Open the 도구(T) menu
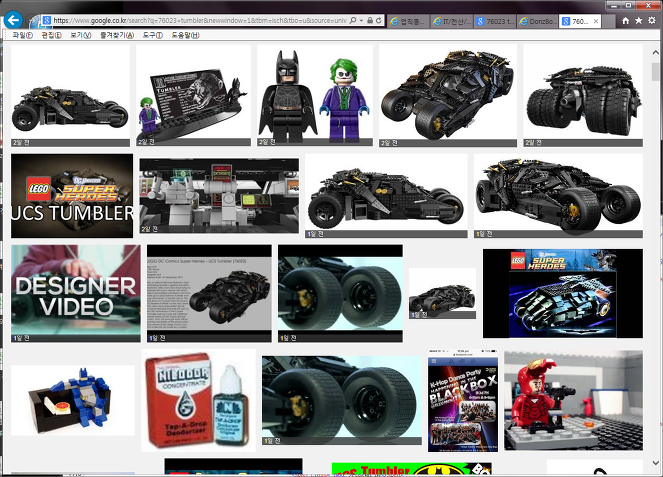663x477 pixels. (x=152, y=35)
